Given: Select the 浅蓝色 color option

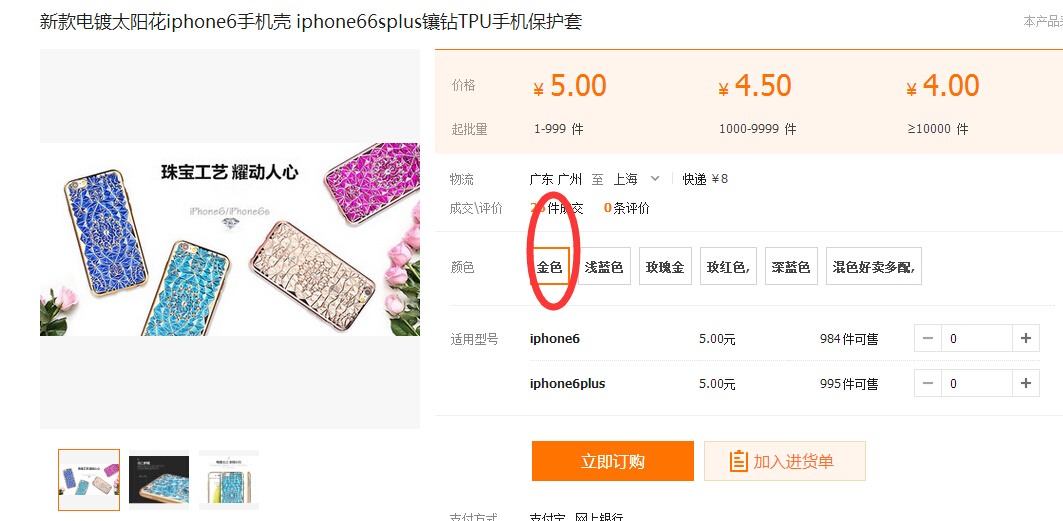Looking at the screenshot, I should [x=604, y=266].
